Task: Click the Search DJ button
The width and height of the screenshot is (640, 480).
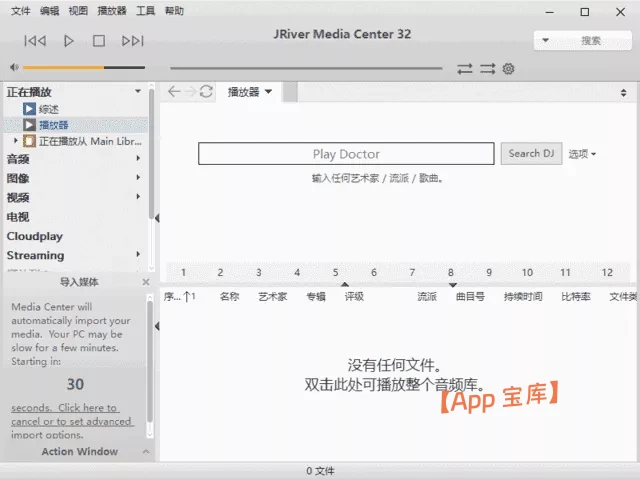Action: pyautogui.click(x=531, y=153)
